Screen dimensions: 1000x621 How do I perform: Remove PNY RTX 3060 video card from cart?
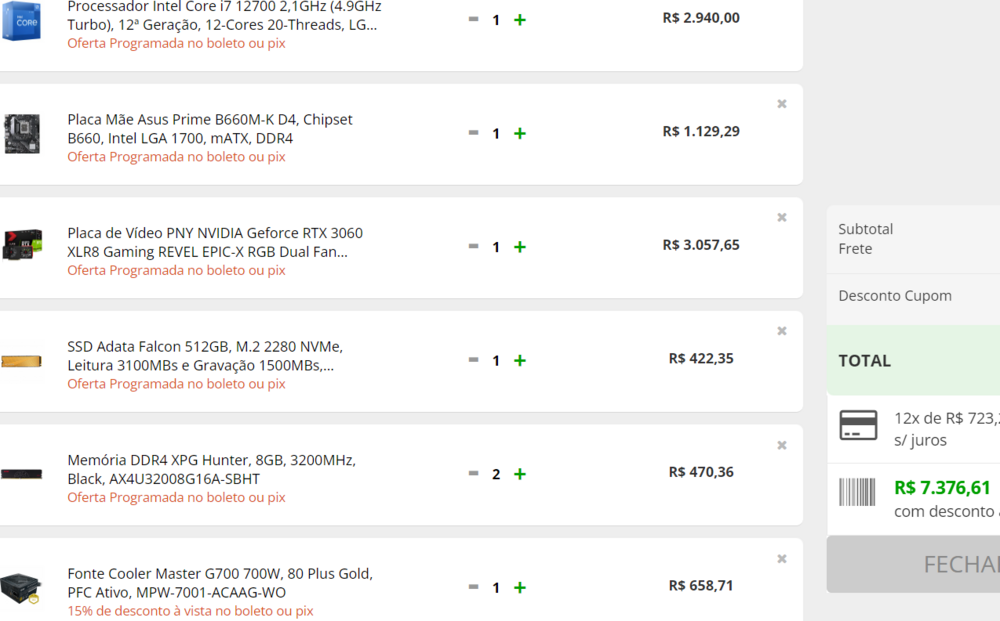tap(782, 217)
